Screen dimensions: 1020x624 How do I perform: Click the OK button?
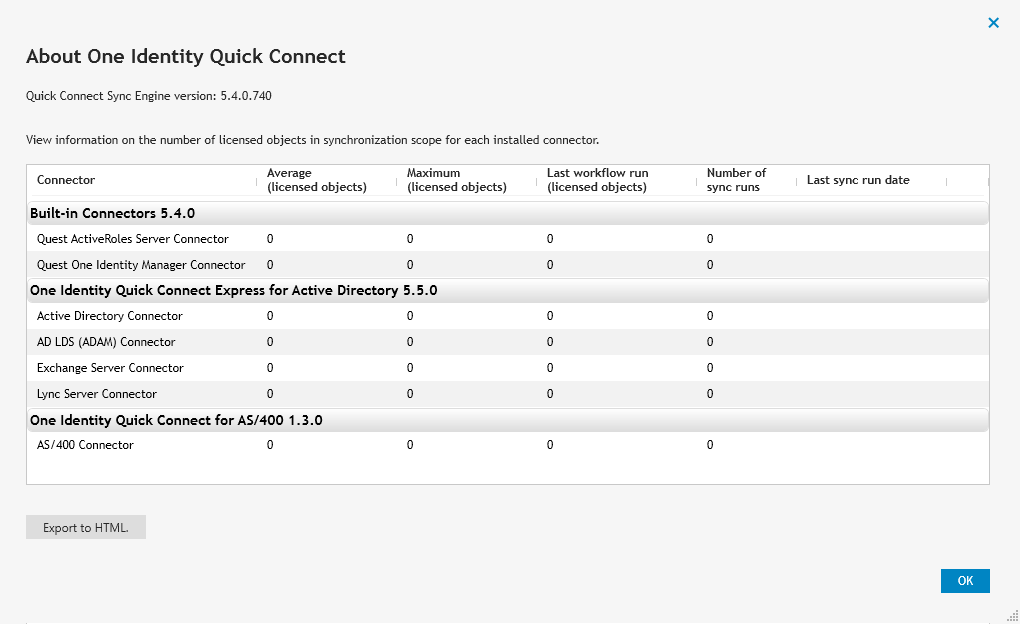(965, 580)
